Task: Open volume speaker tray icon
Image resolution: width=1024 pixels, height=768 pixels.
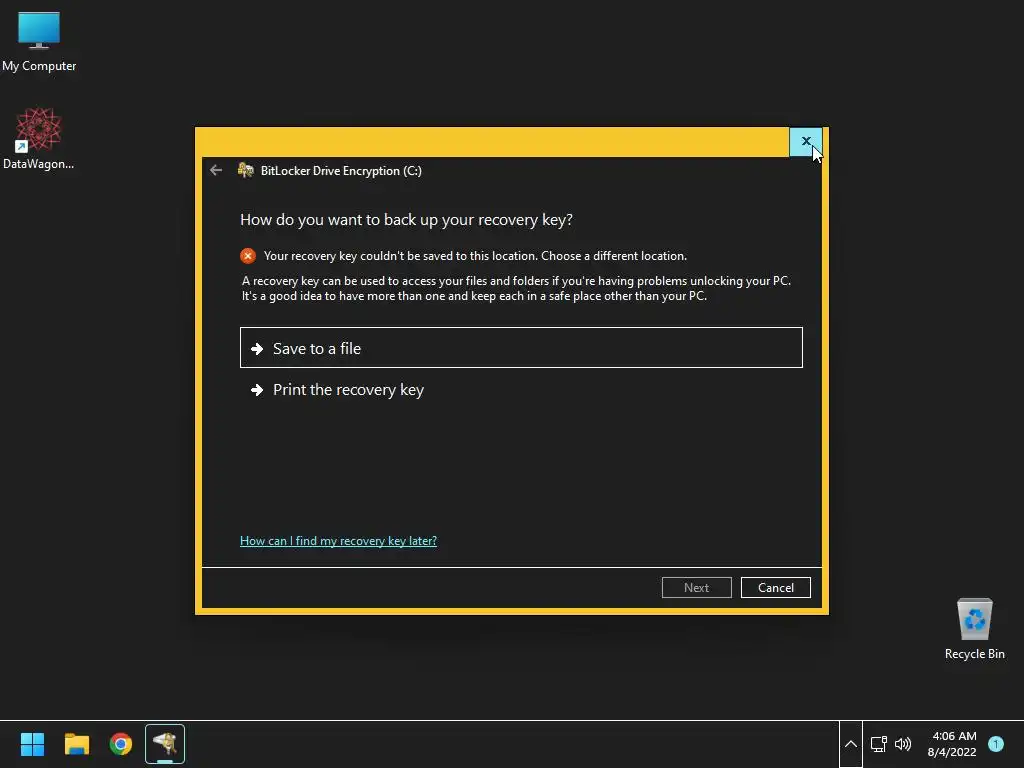Action: tap(903, 744)
